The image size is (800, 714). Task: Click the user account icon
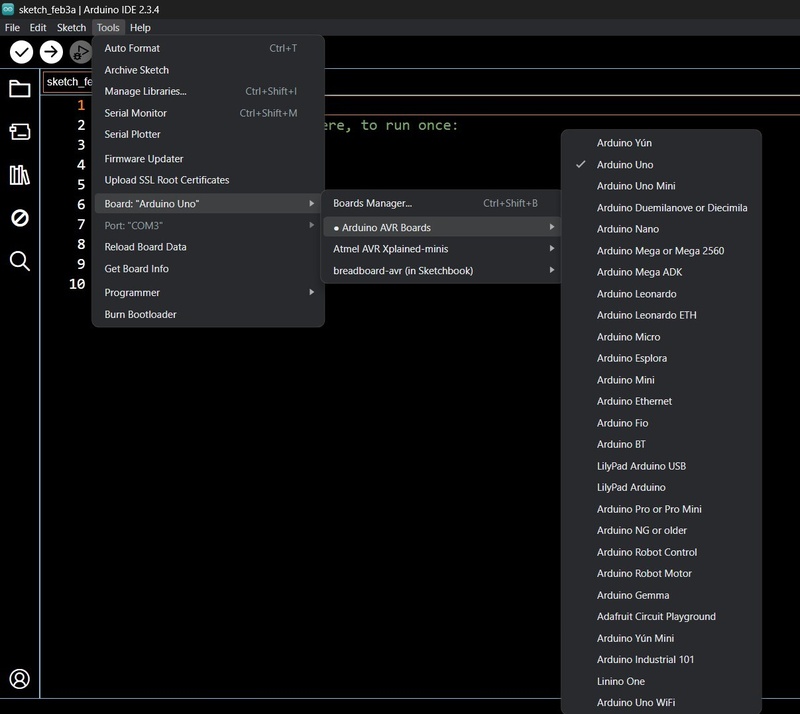20,679
